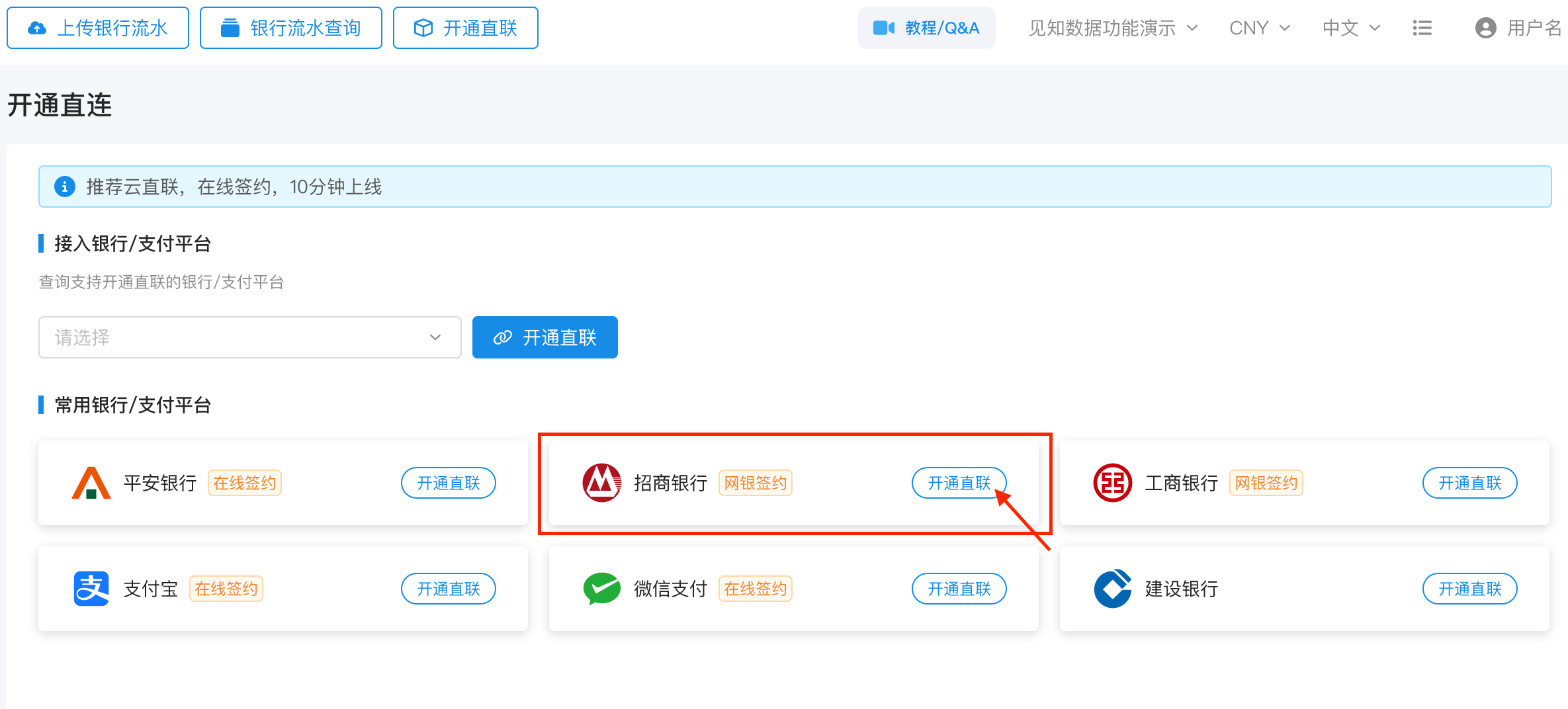The image size is (1568, 709).
Task: Click 开通直联 for 平安银行
Action: (x=449, y=483)
